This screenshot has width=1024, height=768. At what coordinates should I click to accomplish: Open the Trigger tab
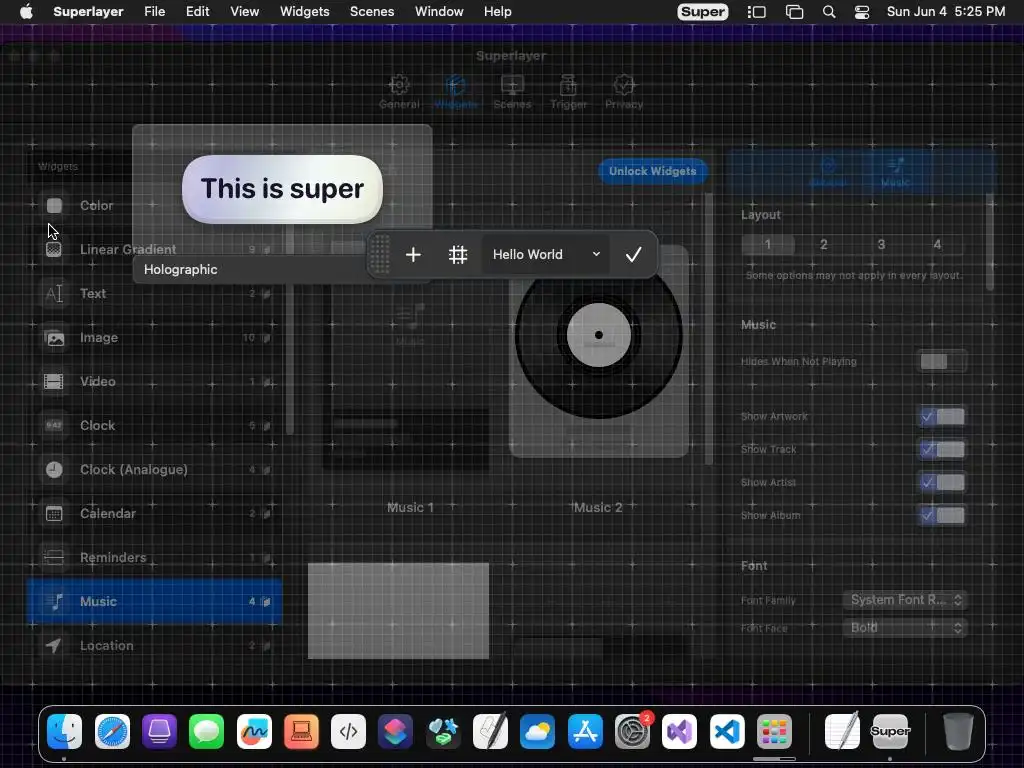coord(568,92)
